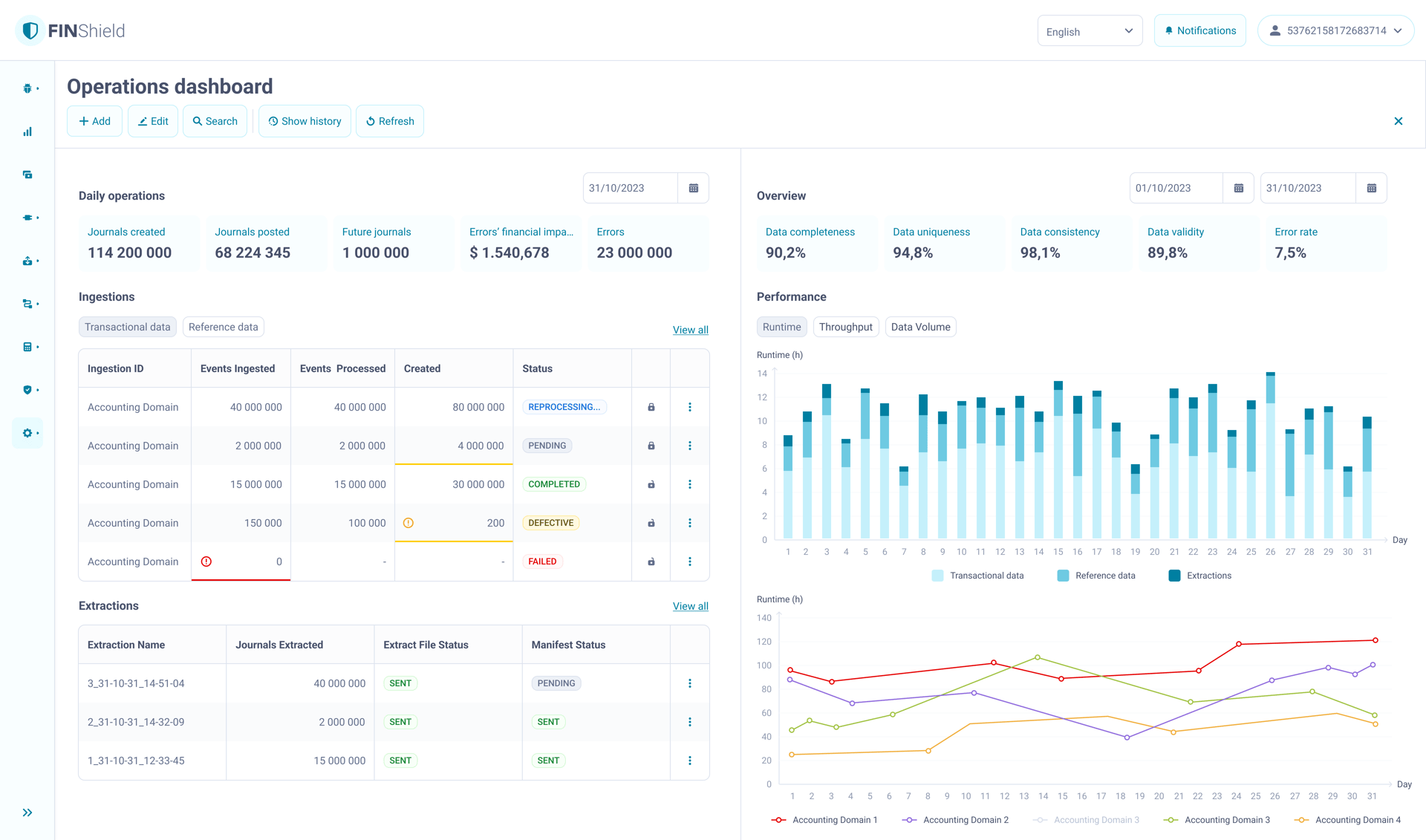Click the Show history button

305,121
